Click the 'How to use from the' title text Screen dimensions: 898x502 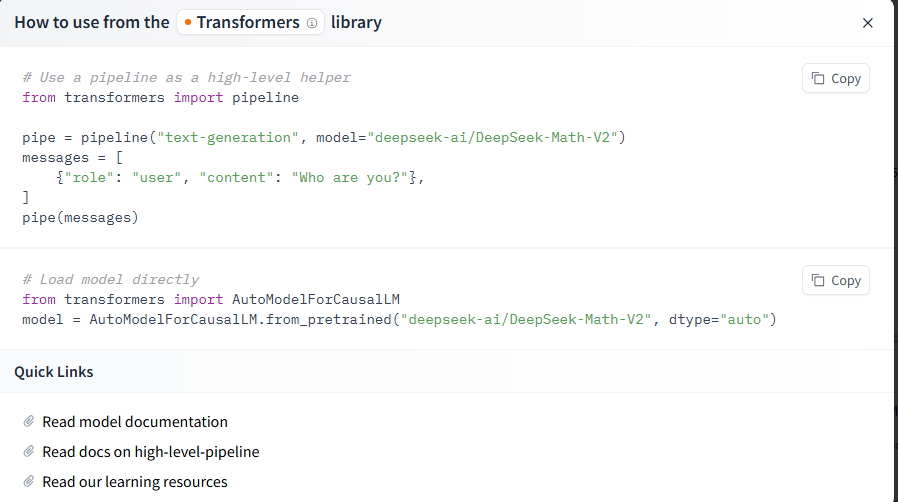click(92, 22)
